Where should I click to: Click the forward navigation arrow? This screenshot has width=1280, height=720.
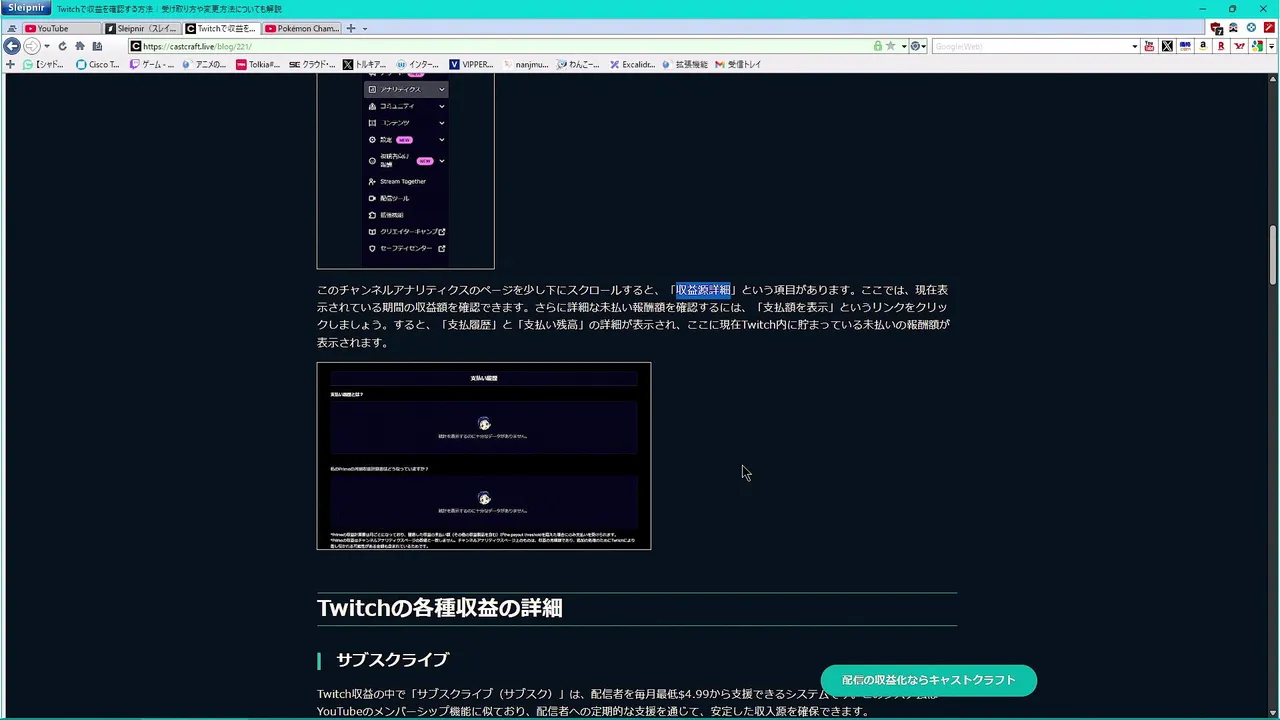[31, 46]
